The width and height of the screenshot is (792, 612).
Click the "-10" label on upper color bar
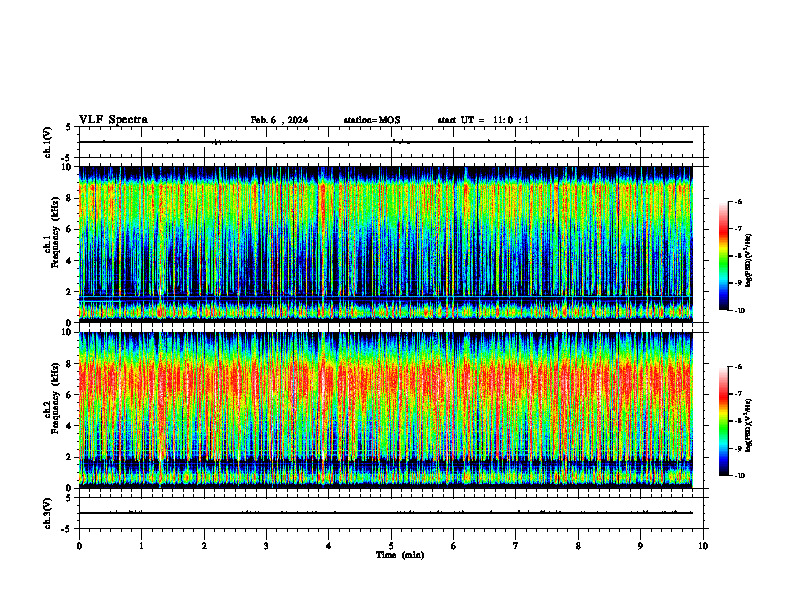(x=740, y=311)
